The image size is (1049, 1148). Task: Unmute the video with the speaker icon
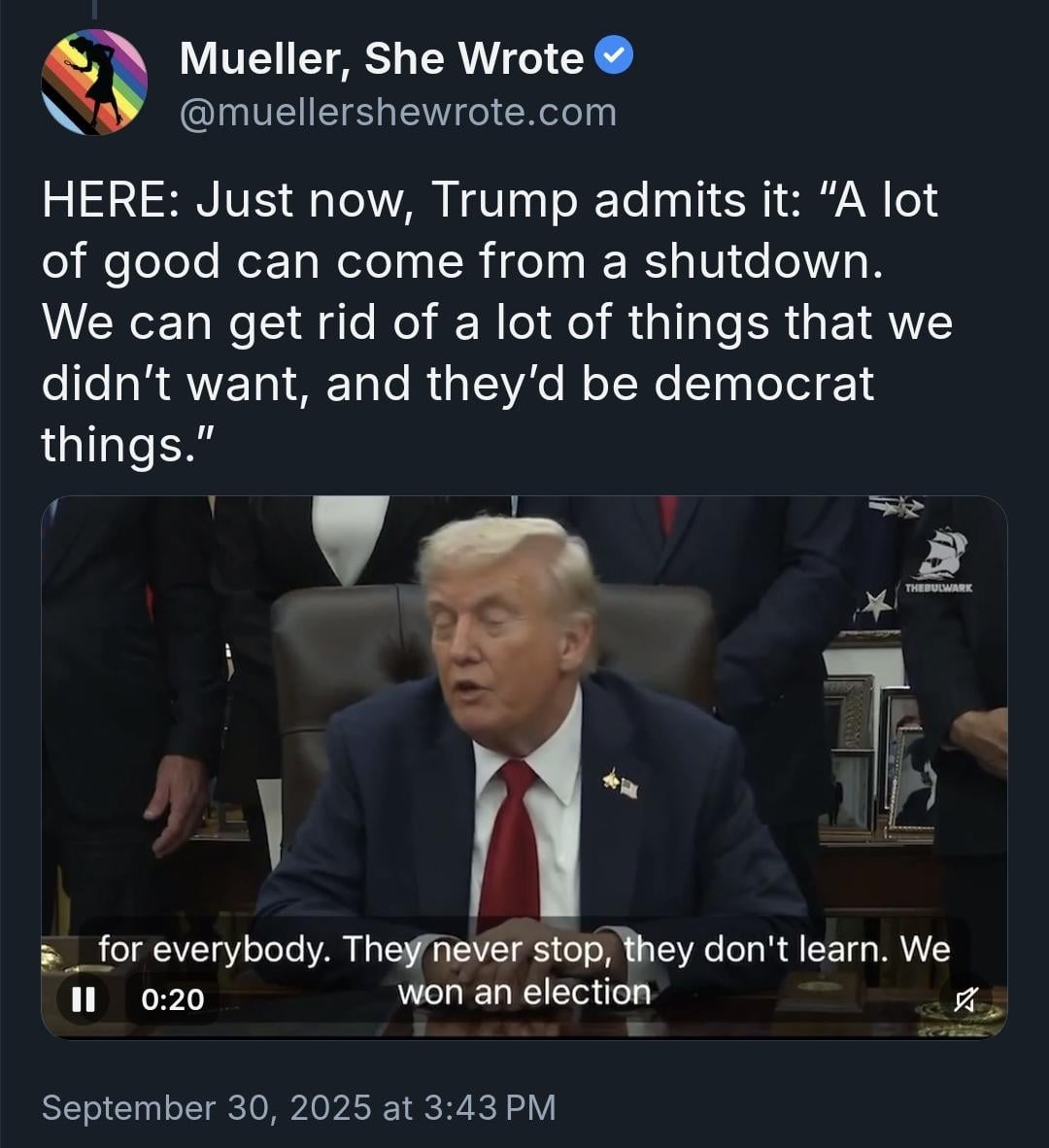point(966,998)
